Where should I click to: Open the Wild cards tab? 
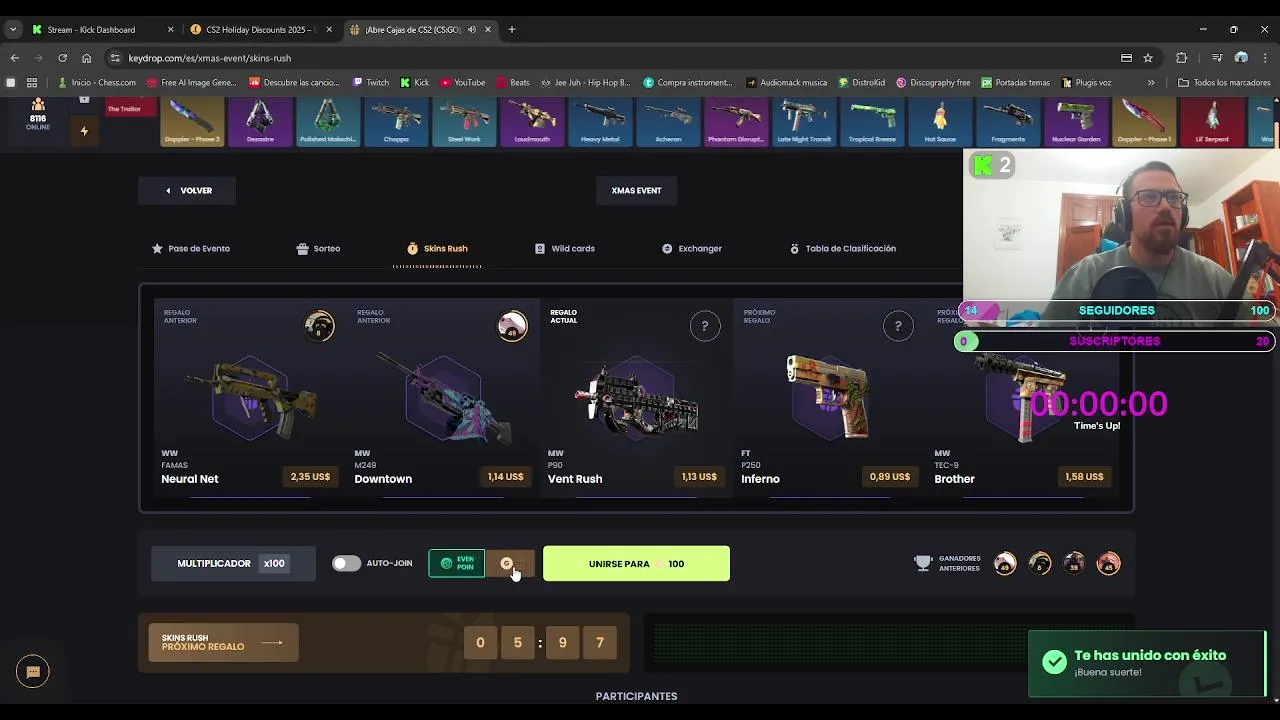(x=565, y=248)
